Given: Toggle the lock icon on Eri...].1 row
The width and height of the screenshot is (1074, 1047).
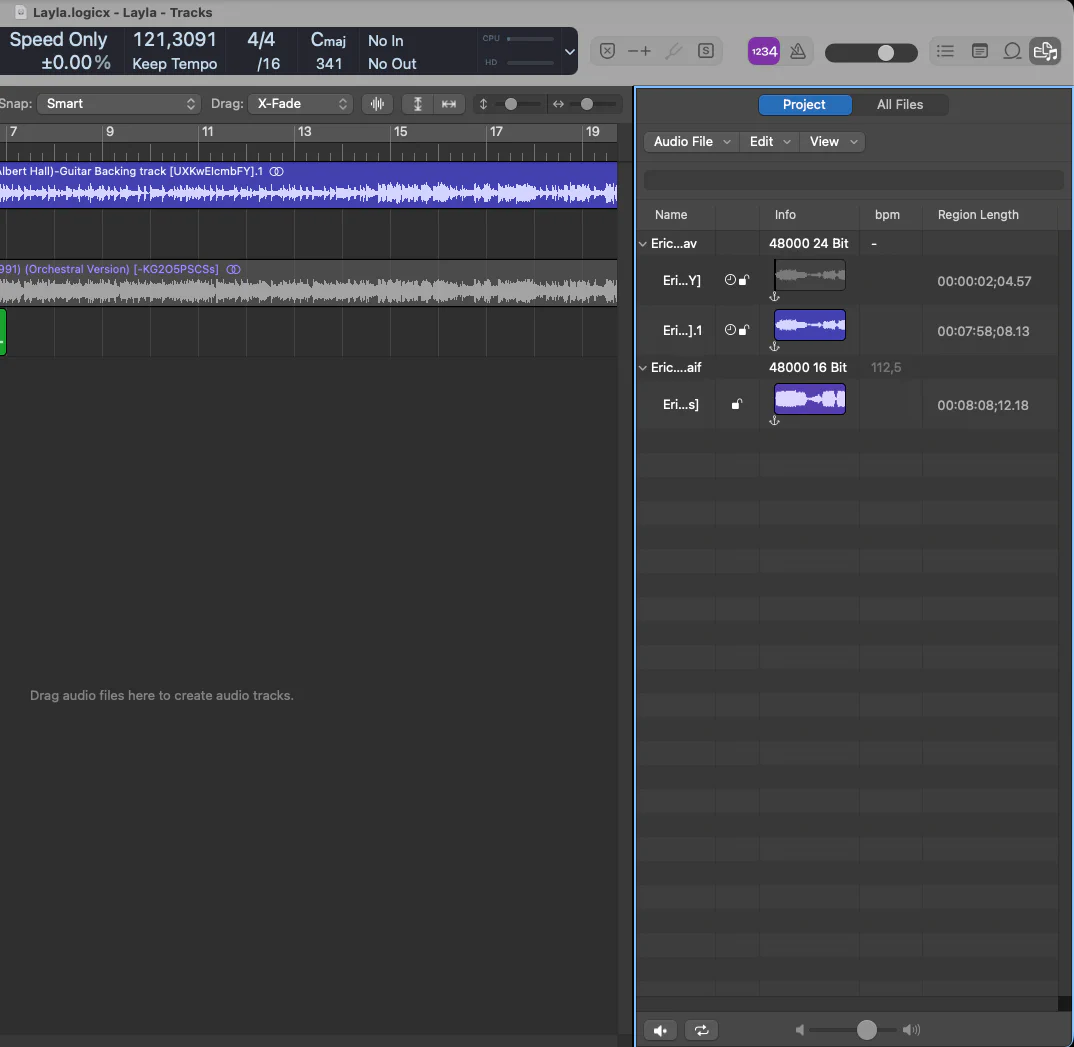Looking at the screenshot, I should [x=744, y=329].
